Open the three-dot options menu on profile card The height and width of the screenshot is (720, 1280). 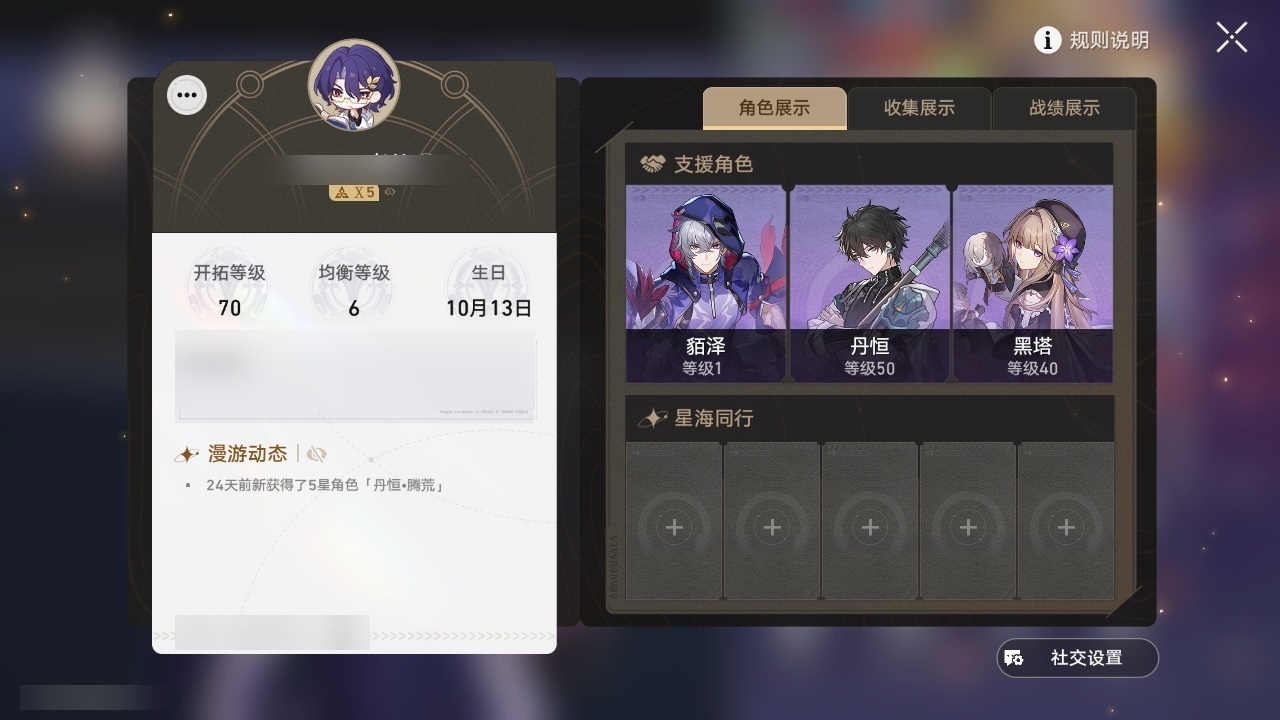click(x=187, y=95)
